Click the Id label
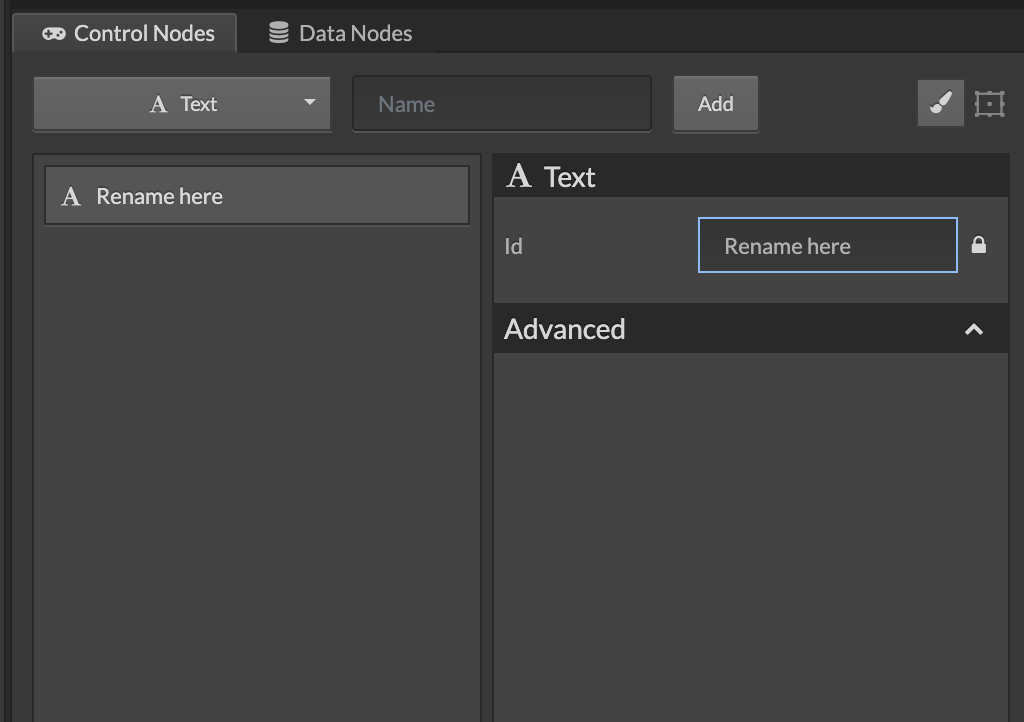Image resolution: width=1024 pixels, height=722 pixels. point(513,246)
